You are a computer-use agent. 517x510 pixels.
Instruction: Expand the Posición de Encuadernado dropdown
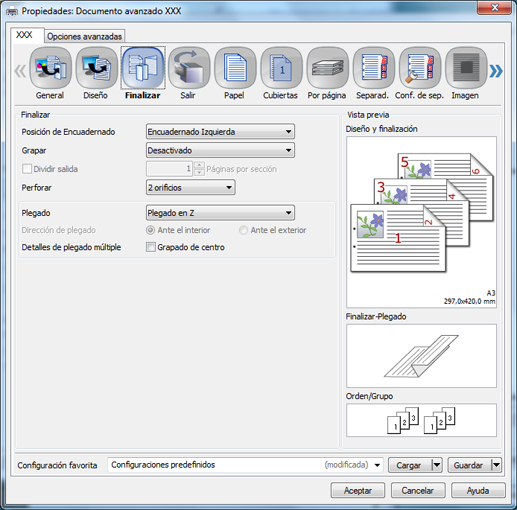pos(220,132)
